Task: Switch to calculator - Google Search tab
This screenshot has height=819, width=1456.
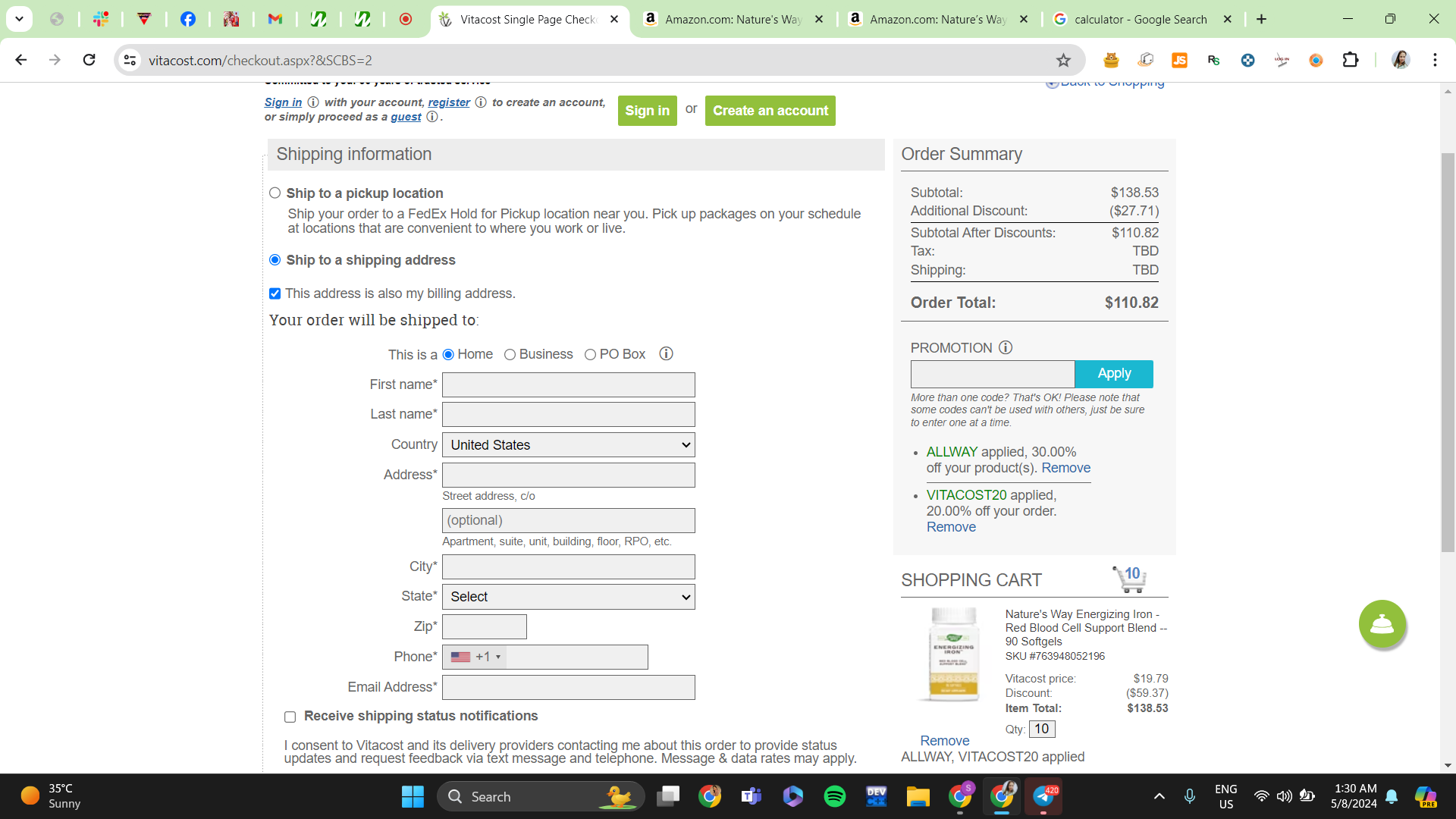Action: tap(1142, 19)
